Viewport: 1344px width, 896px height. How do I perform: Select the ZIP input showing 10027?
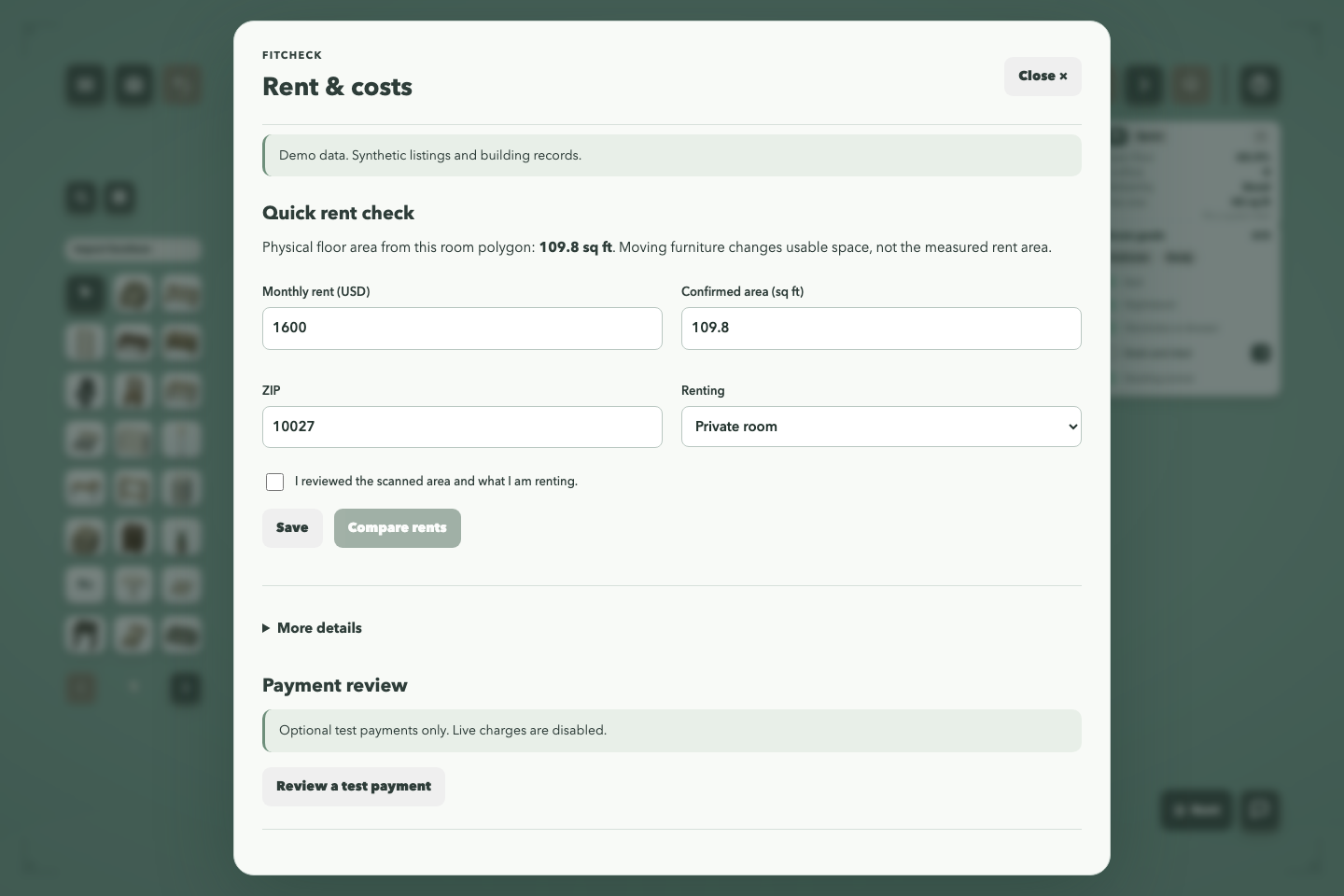(462, 427)
